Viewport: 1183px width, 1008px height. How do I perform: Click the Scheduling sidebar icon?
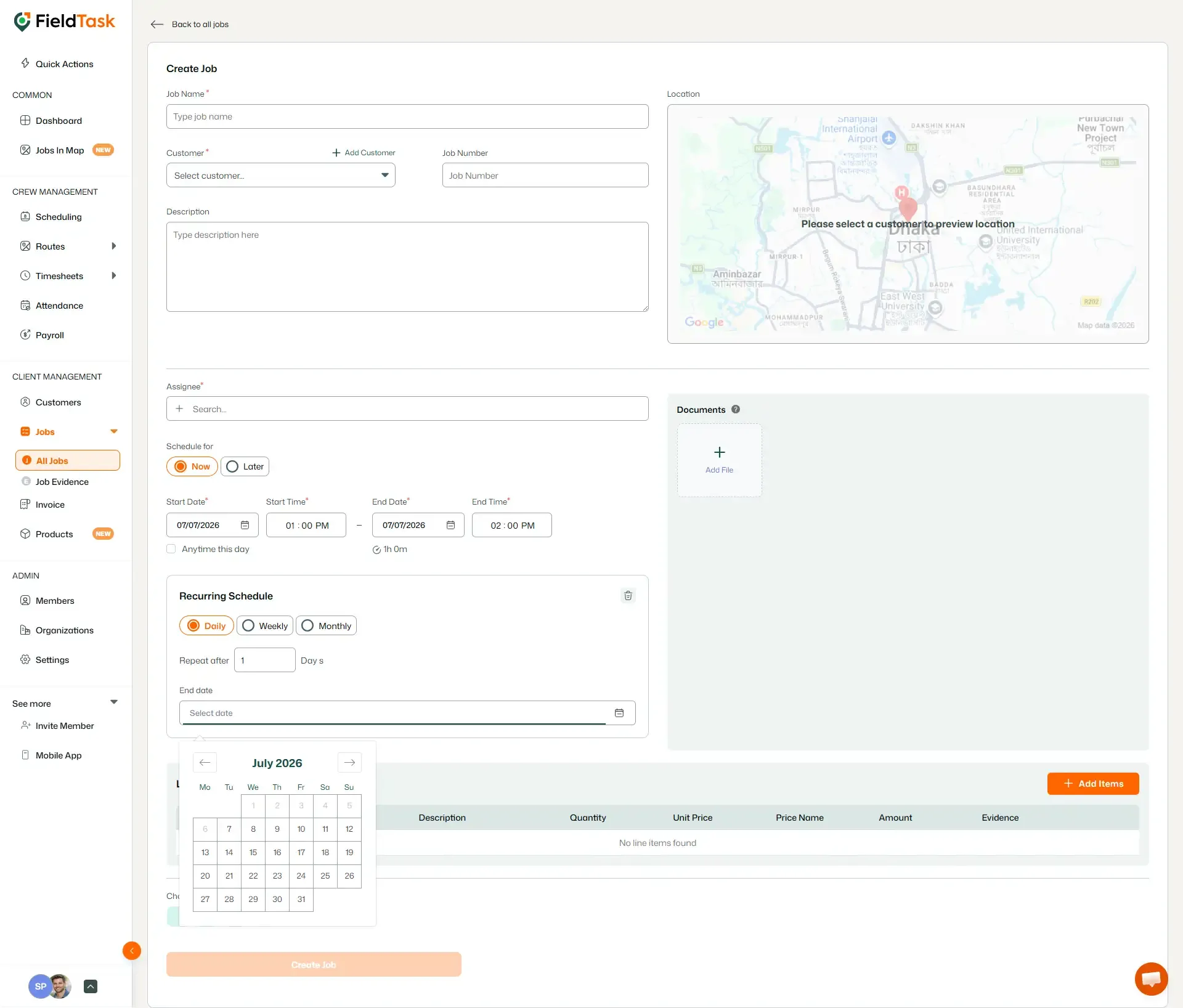tap(25, 216)
